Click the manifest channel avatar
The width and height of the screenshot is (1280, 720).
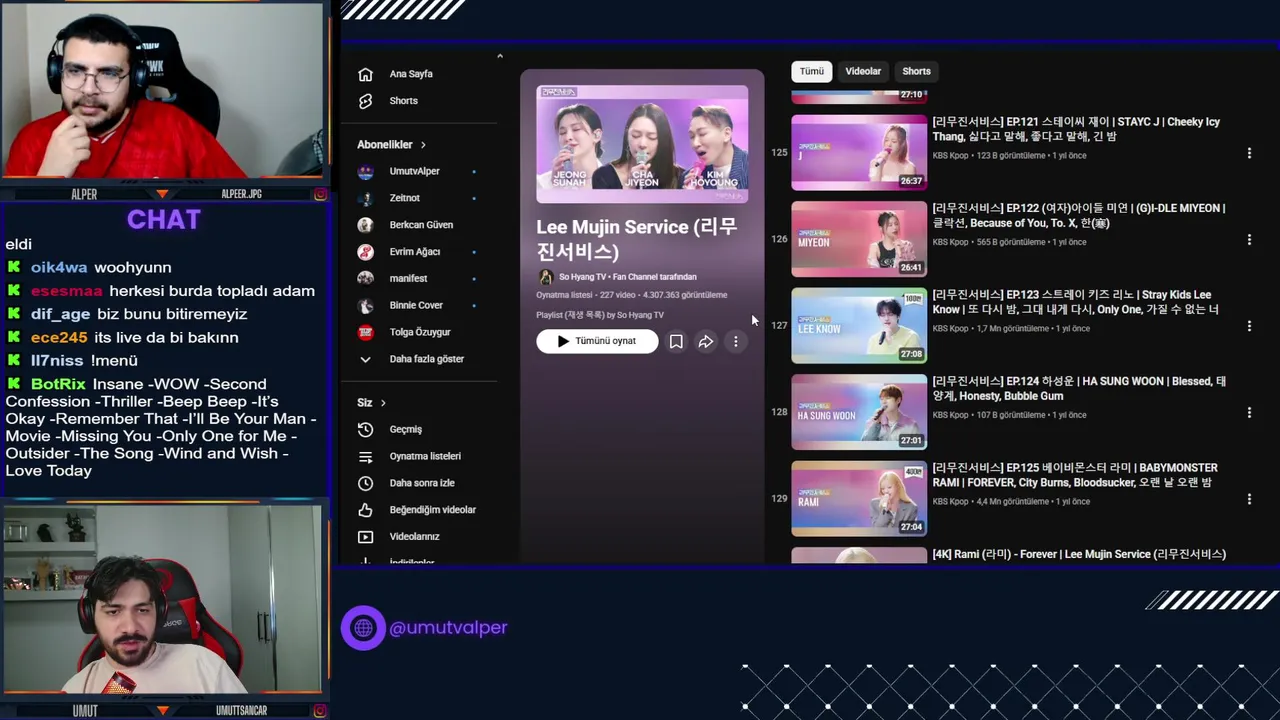tap(366, 278)
